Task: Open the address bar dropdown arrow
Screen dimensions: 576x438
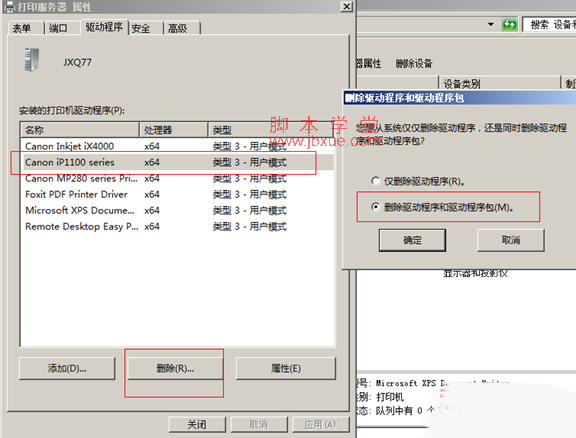Action: click(491, 25)
